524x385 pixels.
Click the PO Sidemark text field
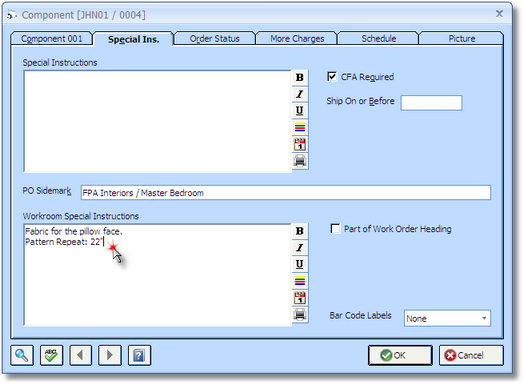(x=286, y=192)
